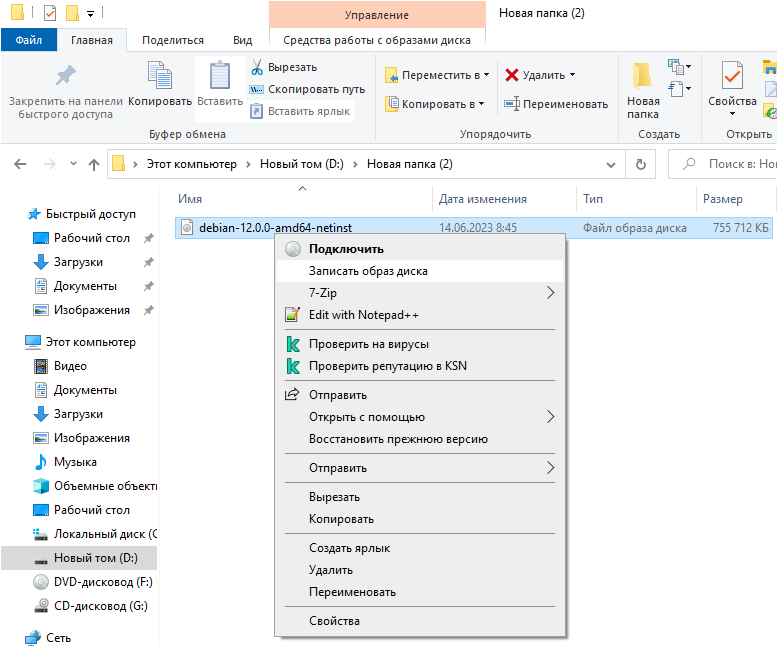Open Этот компьютер in sidebar
The width and height of the screenshot is (777, 646).
[82, 342]
